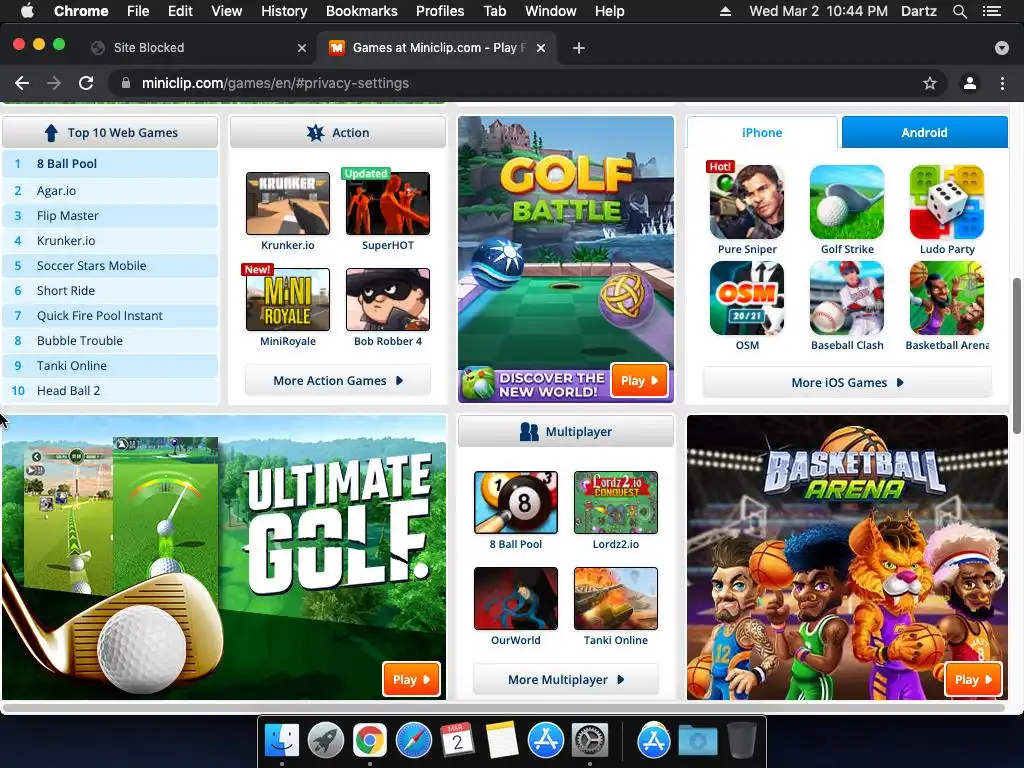This screenshot has height=768, width=1024.
Task: Open Head Ball 2 in the top 10 list
Action: [x=110, y=391]
